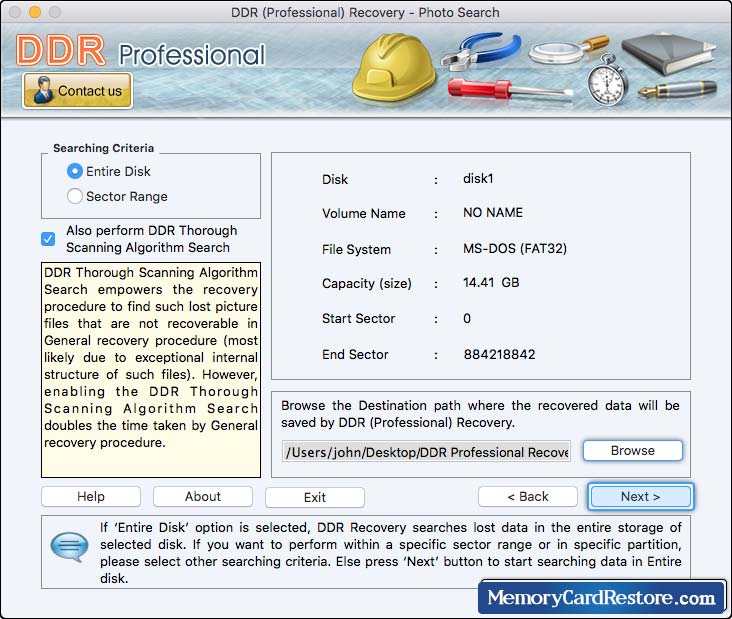Click the DDR logo in header
The height and width of the screenshot is (619, 732).
pyautogui.click(x=61, y=50)
